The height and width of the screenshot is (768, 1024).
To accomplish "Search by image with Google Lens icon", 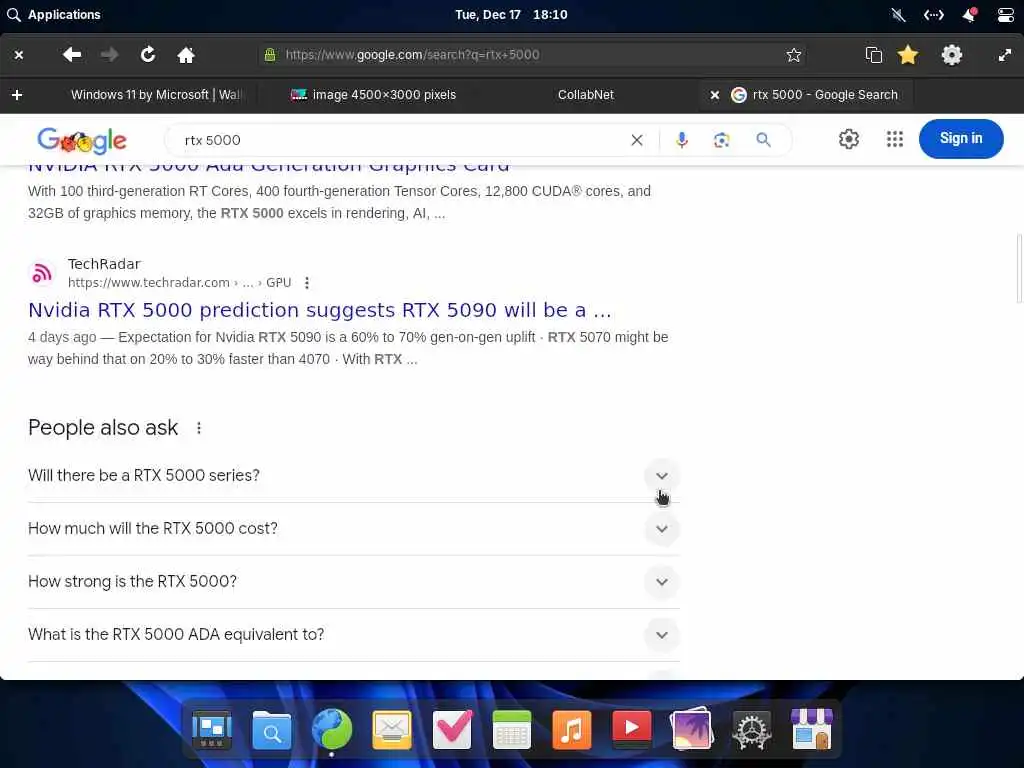I will coord(722,140).
